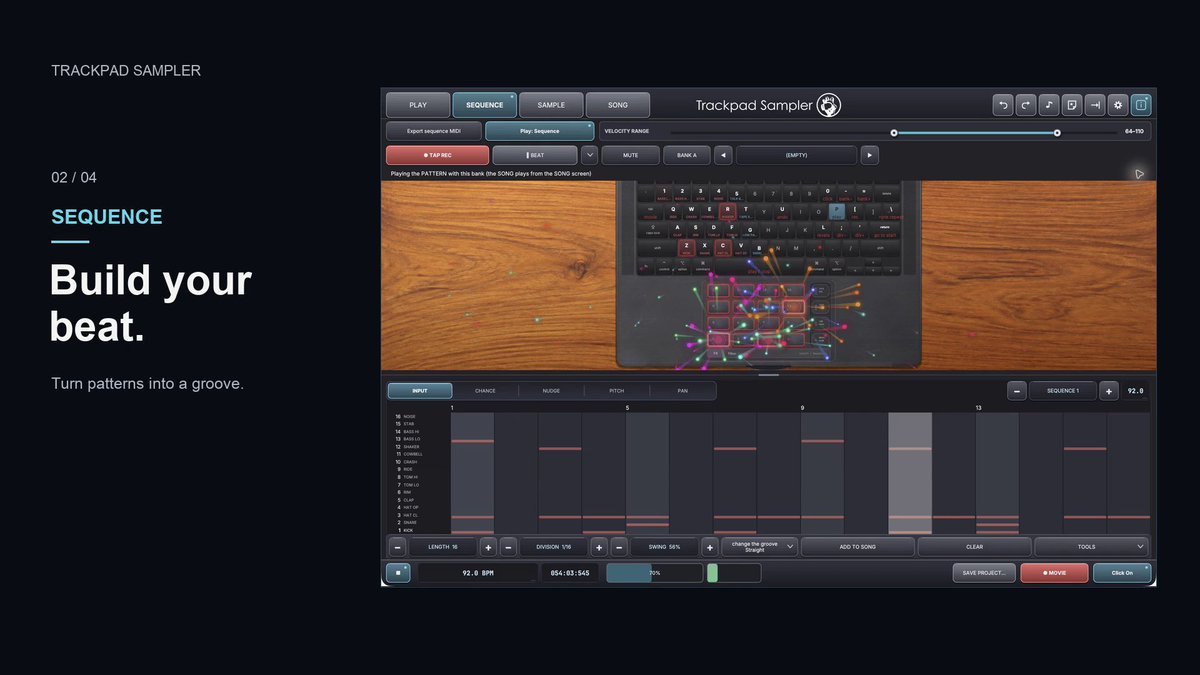Select the CHANCE lane tab
This screenshot has height=675, width=1200.
tap(485, 391)
